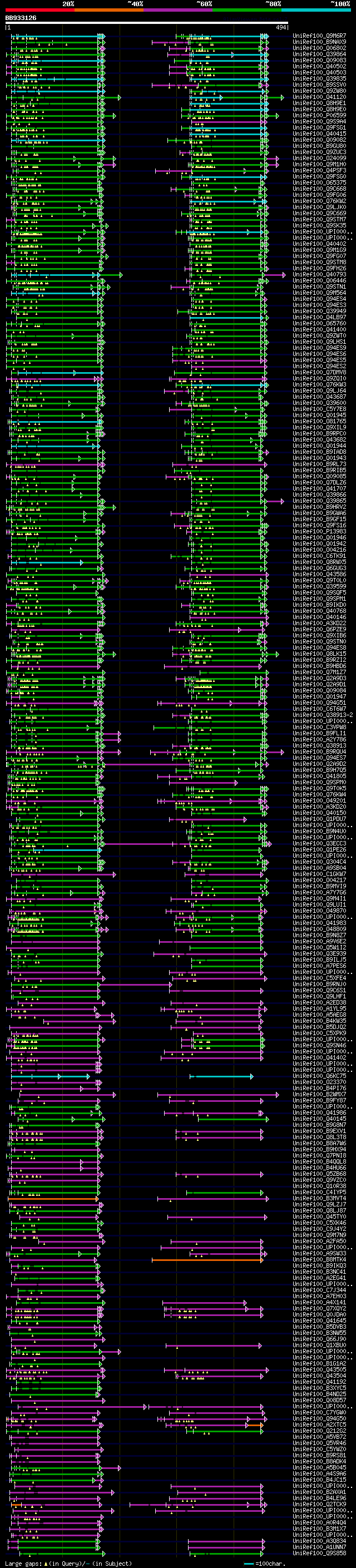This screenshot has width=356, height=1568.
Task: Select hit label UniRef100_P13983
Action: [x=319, y=531]
